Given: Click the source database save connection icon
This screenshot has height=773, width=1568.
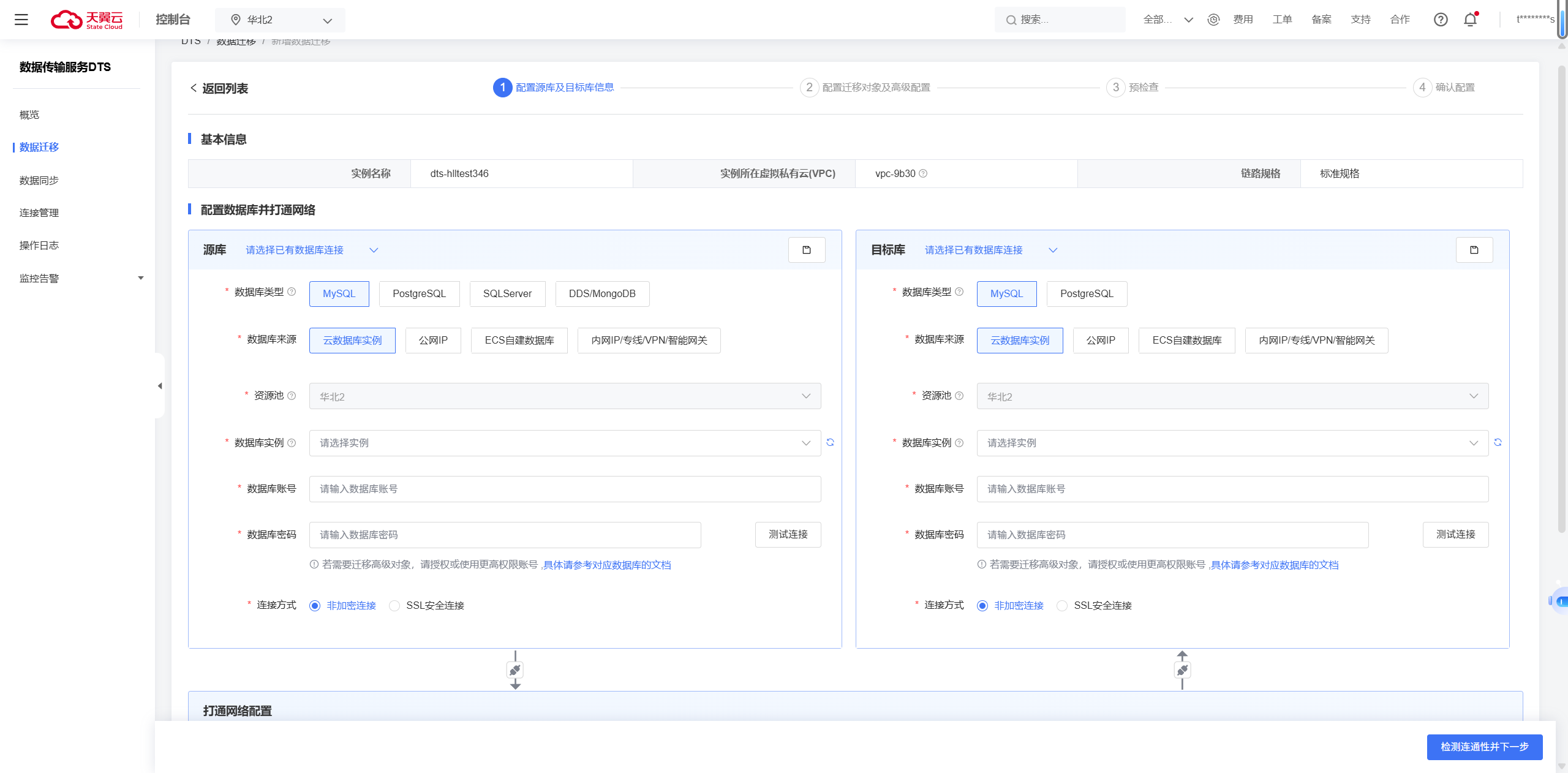Looking at the screenshot, I should tap(807, 250).
